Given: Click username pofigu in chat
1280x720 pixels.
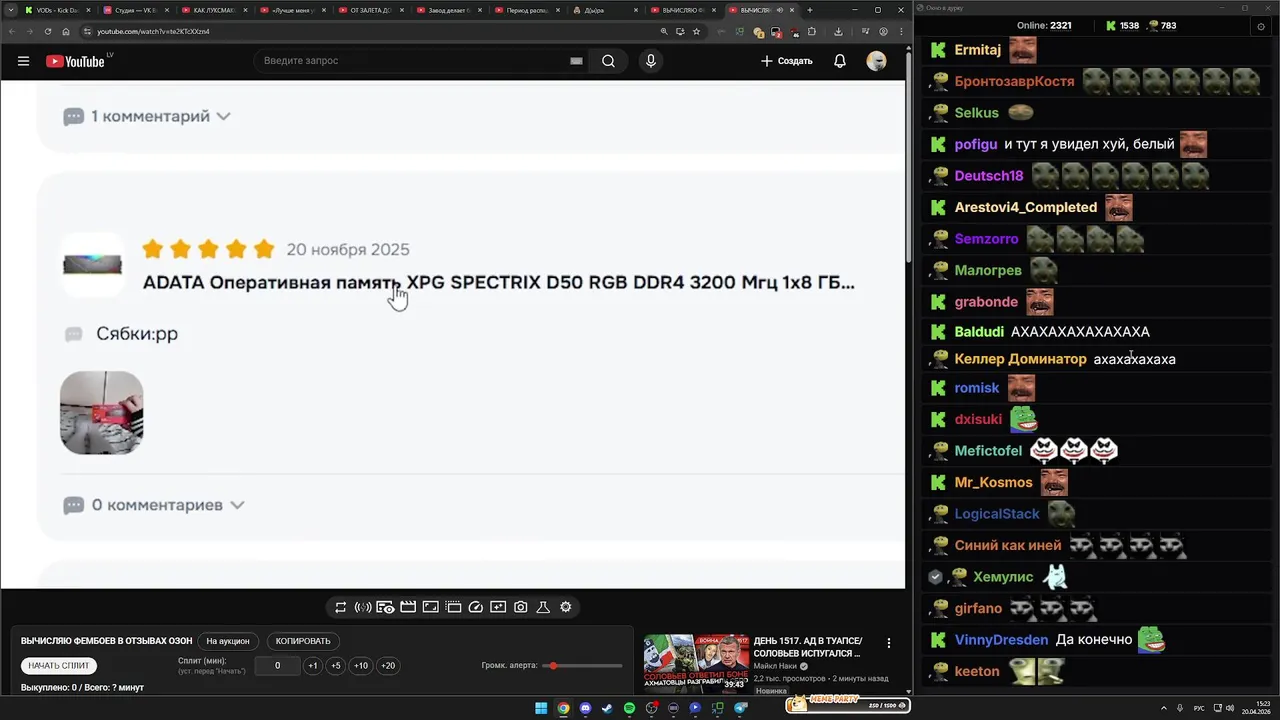Looking at the screenshot, I should coord(976,144).
